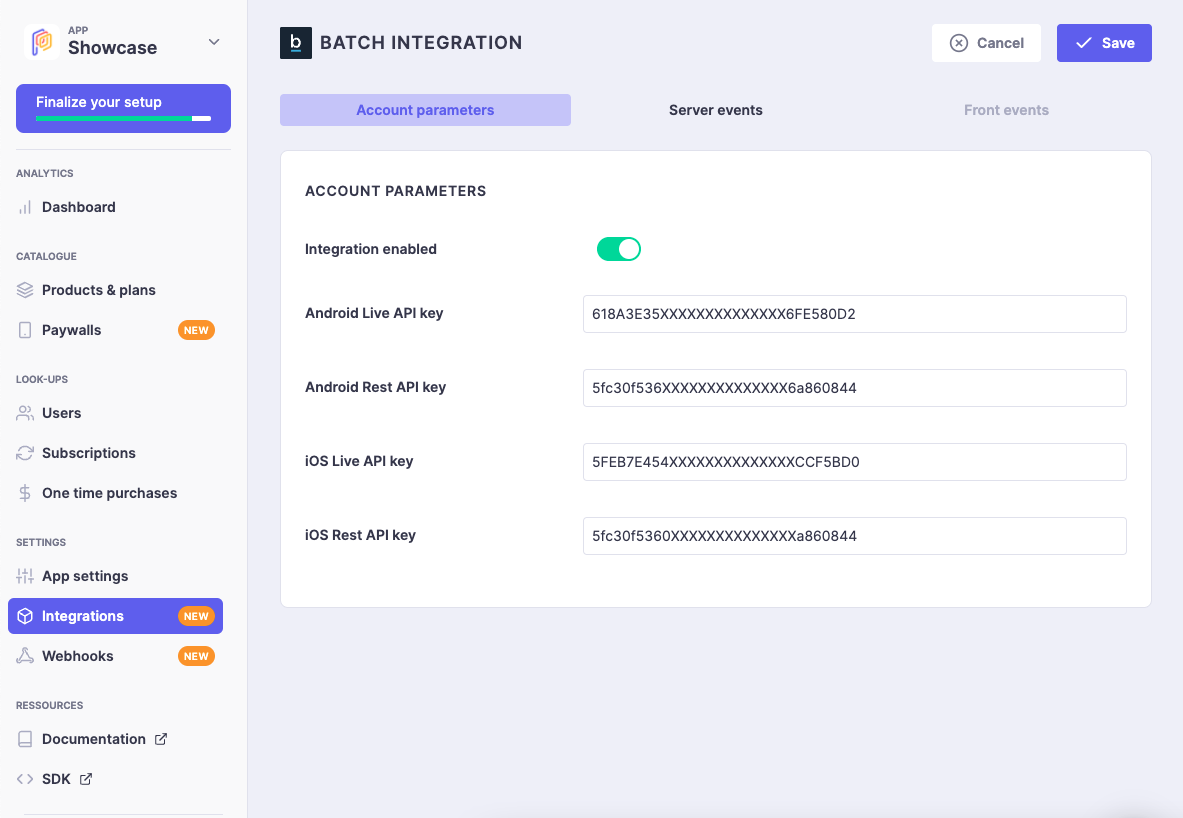Click the NEW badge on Webhooks
The image size is (1183, 818).
(x=196, y=656)
